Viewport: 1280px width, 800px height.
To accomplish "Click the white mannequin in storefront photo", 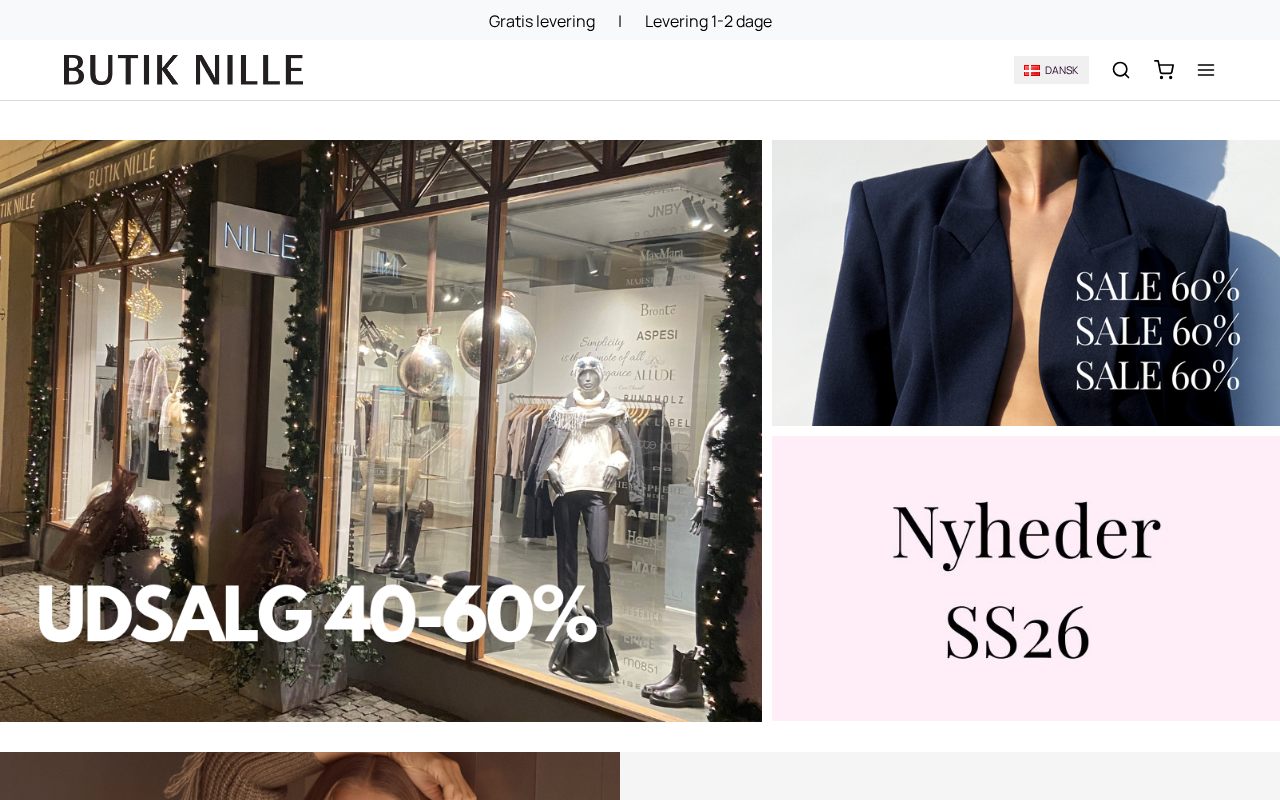I will tap(589, 470).
